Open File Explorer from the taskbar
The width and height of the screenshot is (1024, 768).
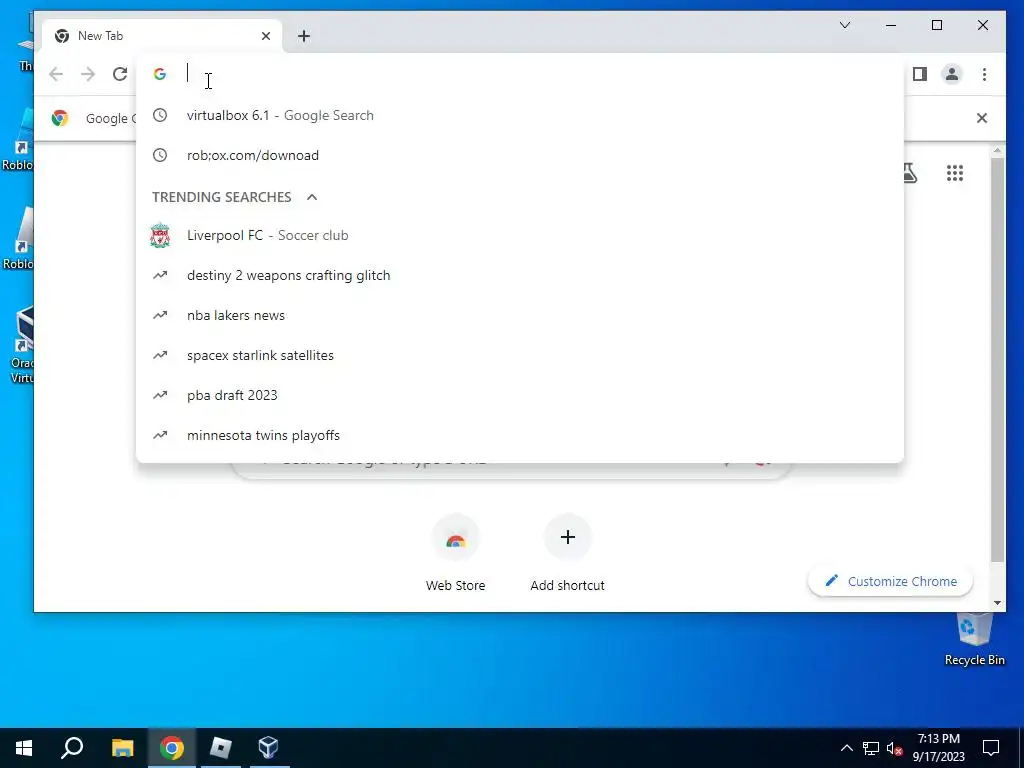[x=122, y=748]
